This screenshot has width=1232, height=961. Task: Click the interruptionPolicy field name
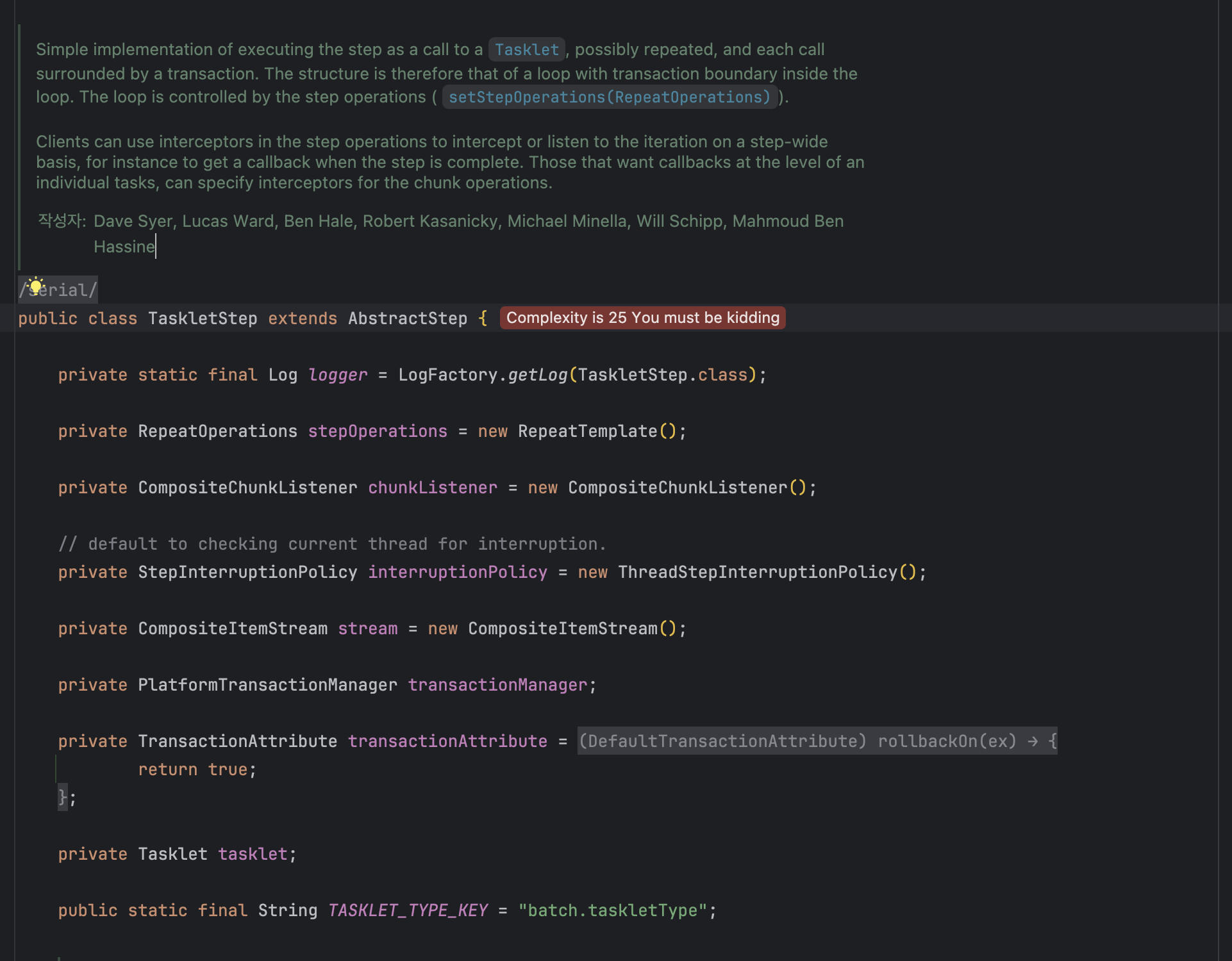click(458, 572)
